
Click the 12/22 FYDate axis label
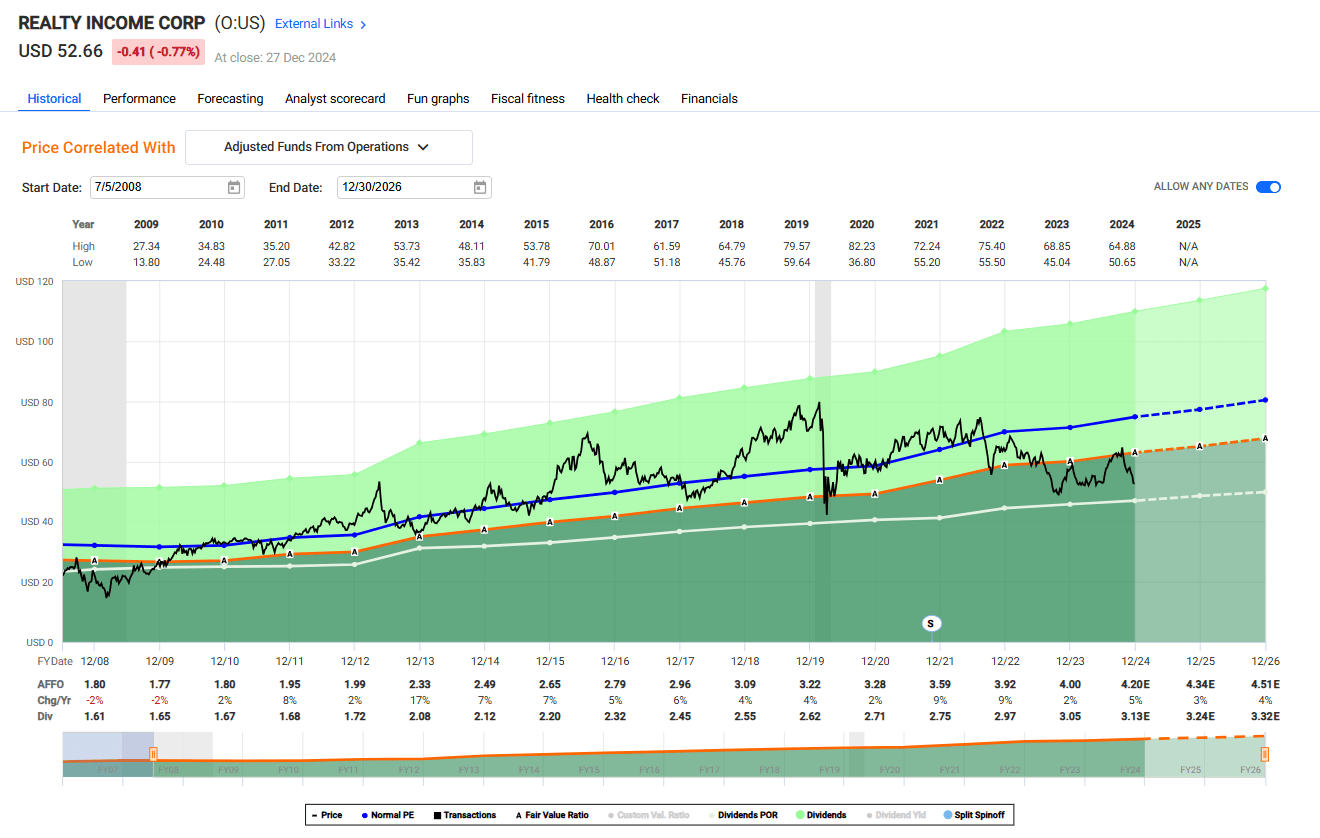pos(1005,661)
